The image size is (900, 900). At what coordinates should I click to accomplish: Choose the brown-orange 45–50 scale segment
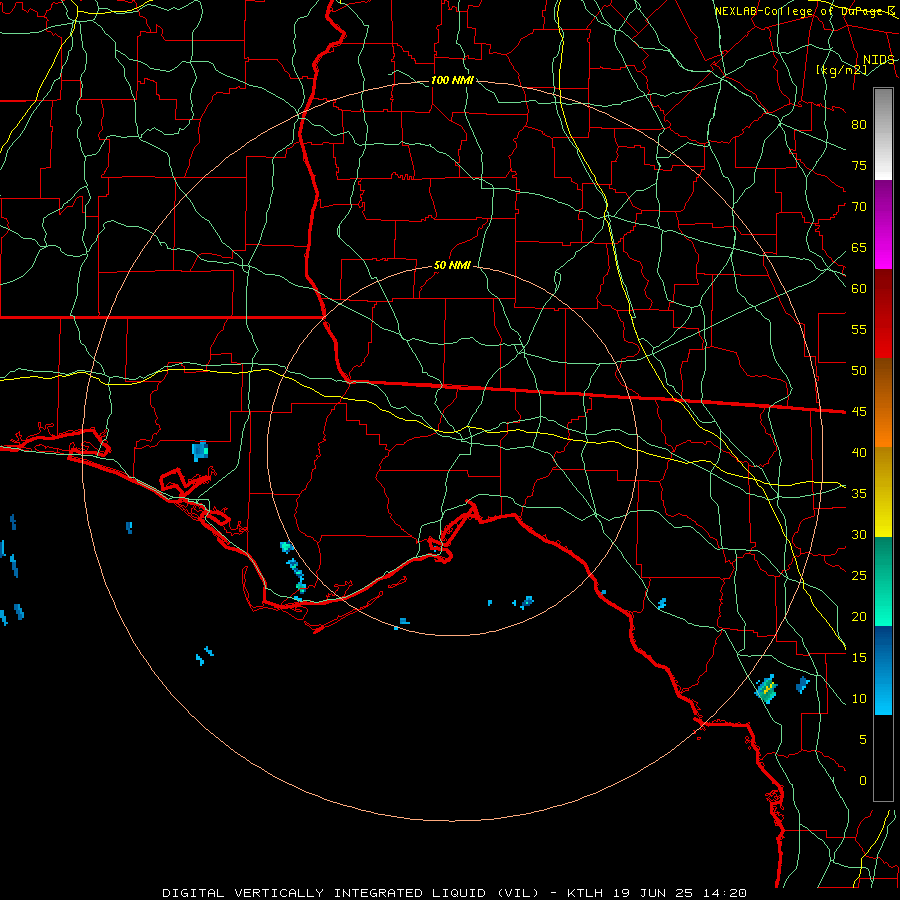point(883,403)
